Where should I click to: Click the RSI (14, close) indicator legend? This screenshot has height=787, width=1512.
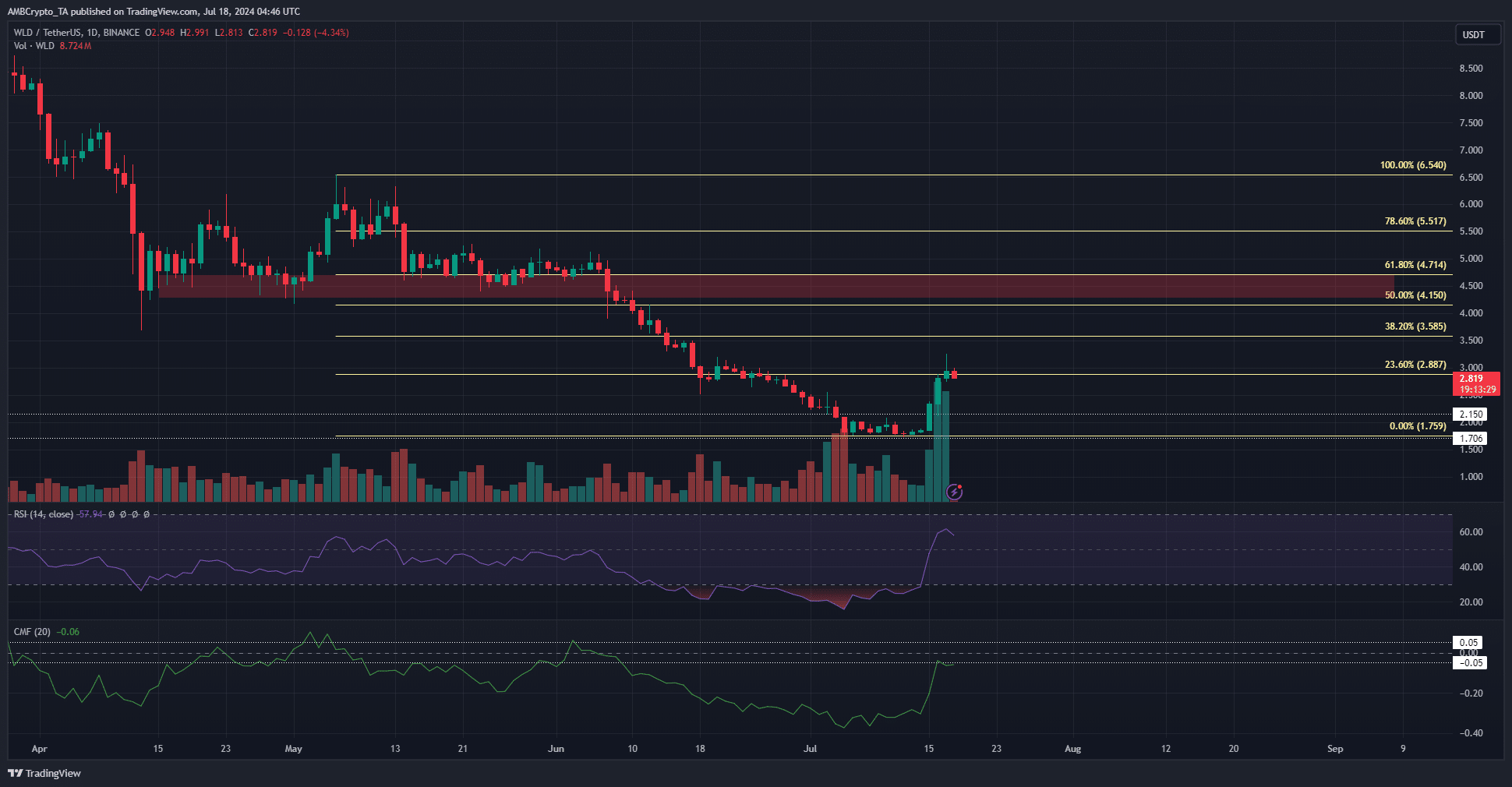(44, 514)
